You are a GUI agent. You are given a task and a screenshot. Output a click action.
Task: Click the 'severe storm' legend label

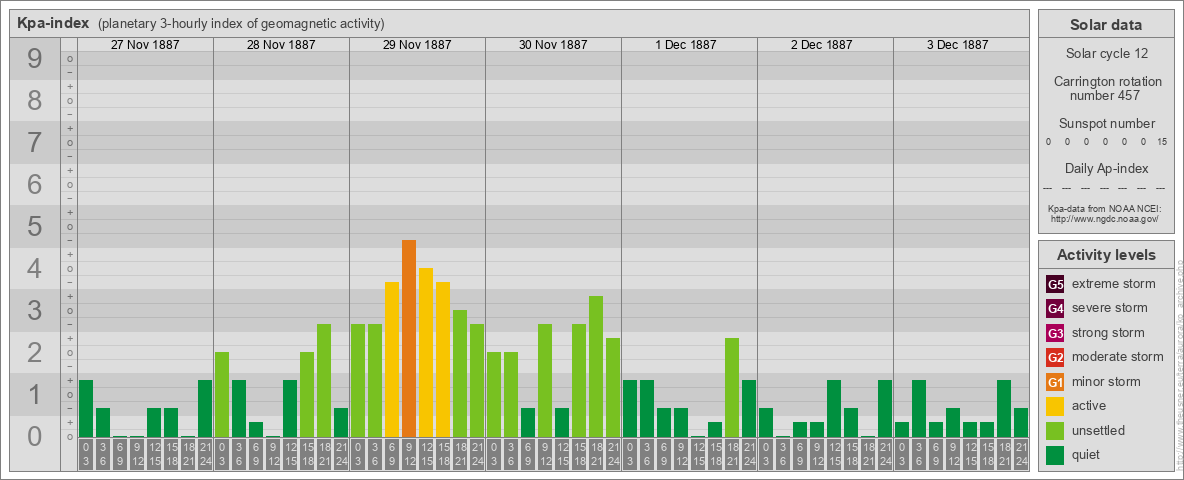tap(1110, 309)
